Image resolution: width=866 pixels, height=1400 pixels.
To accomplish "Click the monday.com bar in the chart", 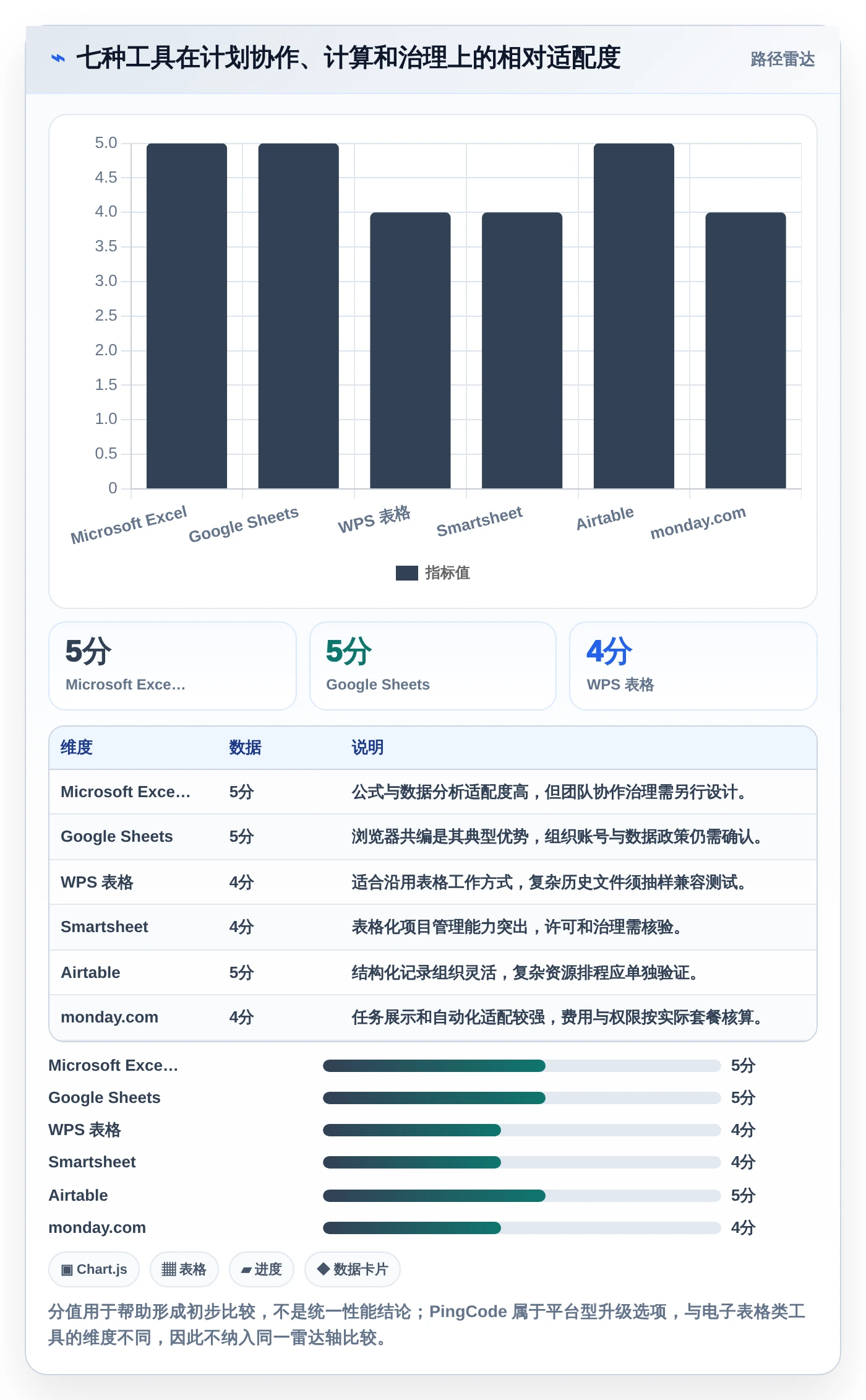I will click(x=745, y=350).
